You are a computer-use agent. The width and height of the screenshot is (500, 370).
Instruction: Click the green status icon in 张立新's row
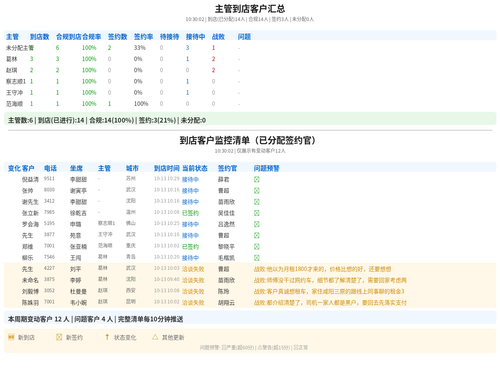pos(257,213)
